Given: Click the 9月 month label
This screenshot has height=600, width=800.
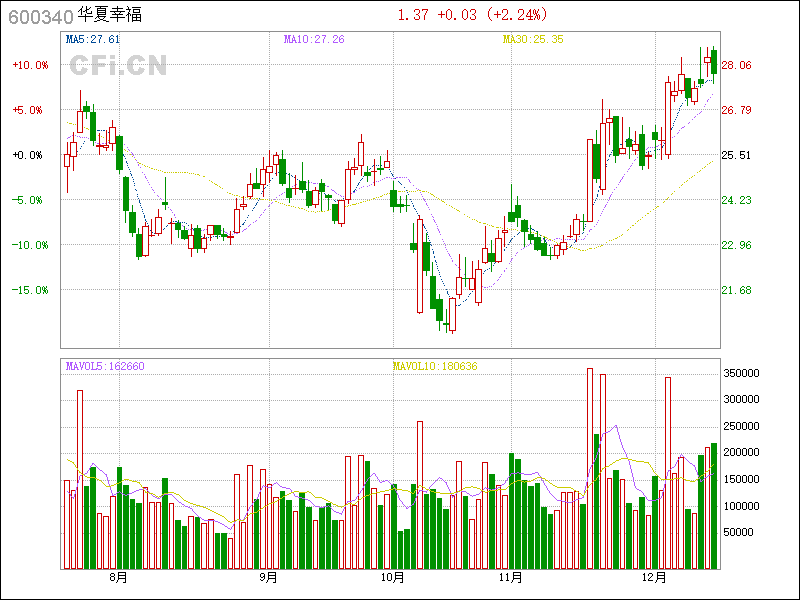Looking at the screenshot, I should coord(269,578).
